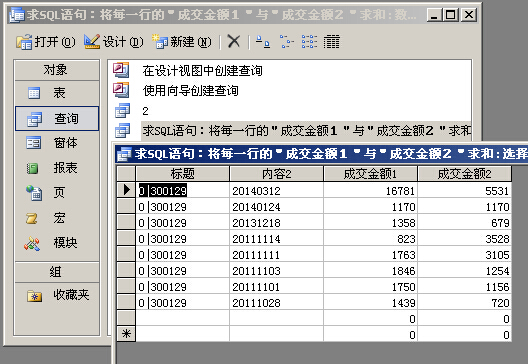Click 成交金额1 value 16781

370,191
